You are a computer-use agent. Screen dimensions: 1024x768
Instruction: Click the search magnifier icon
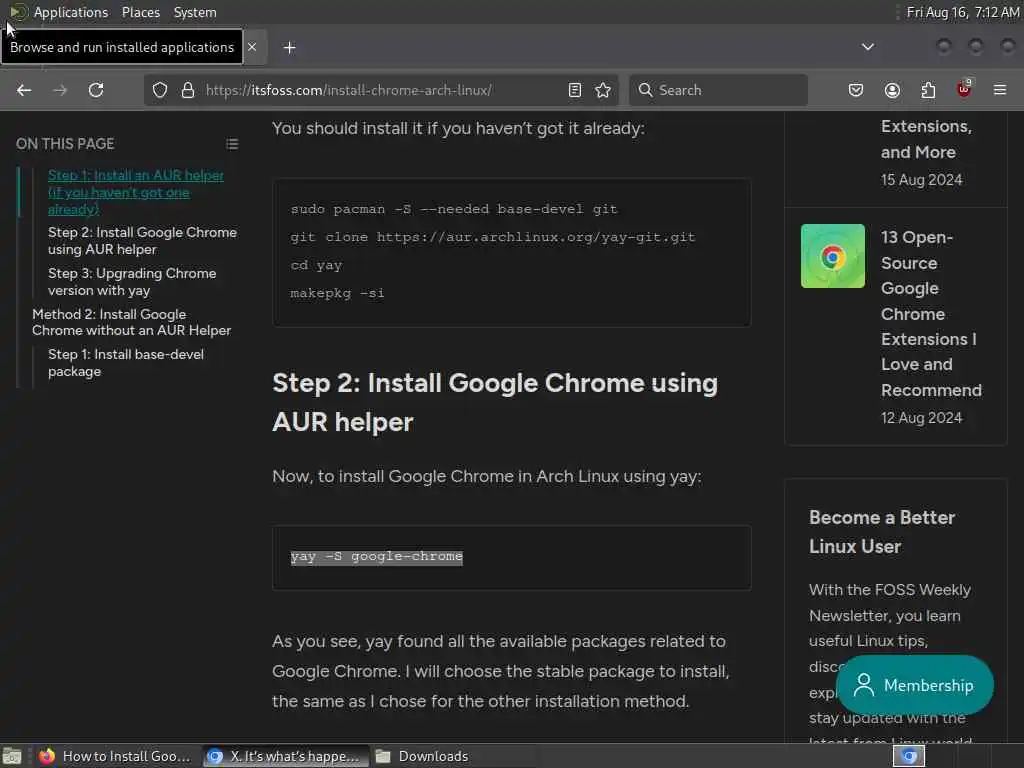point(645,90)
